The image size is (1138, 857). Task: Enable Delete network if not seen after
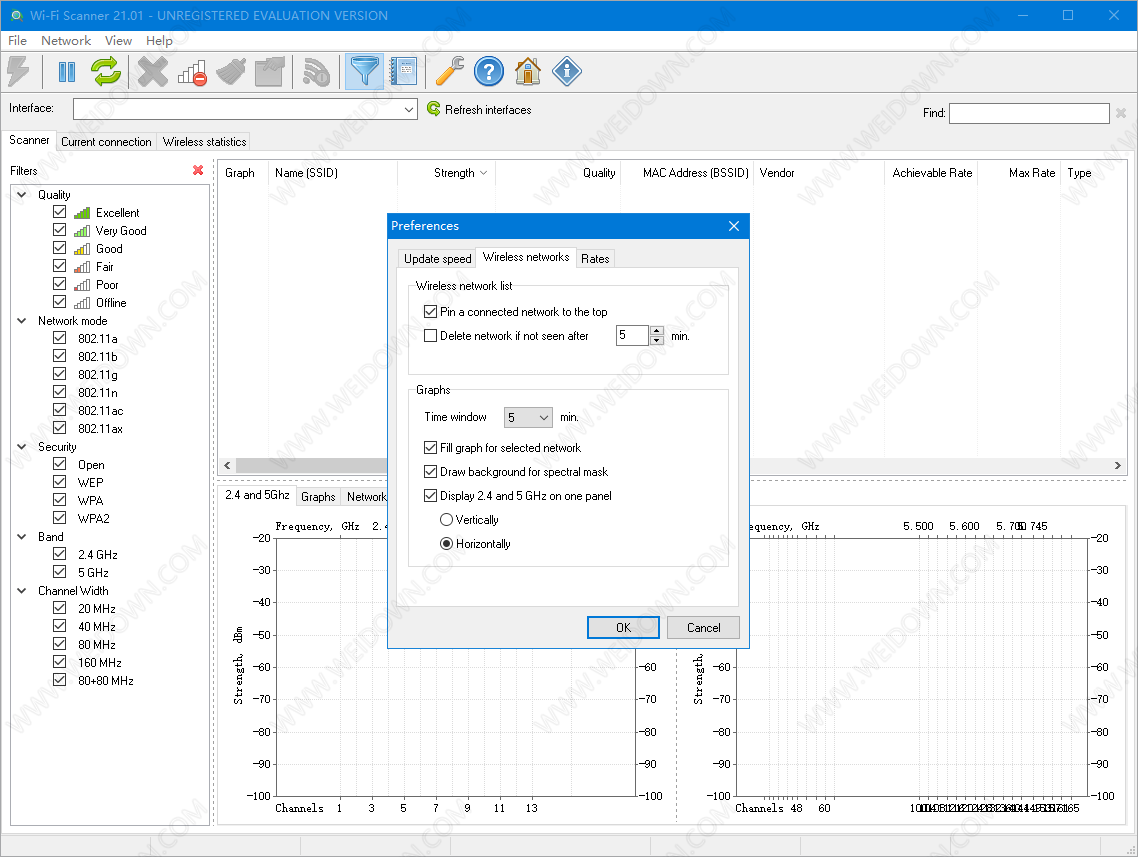[x=430, y=335]
